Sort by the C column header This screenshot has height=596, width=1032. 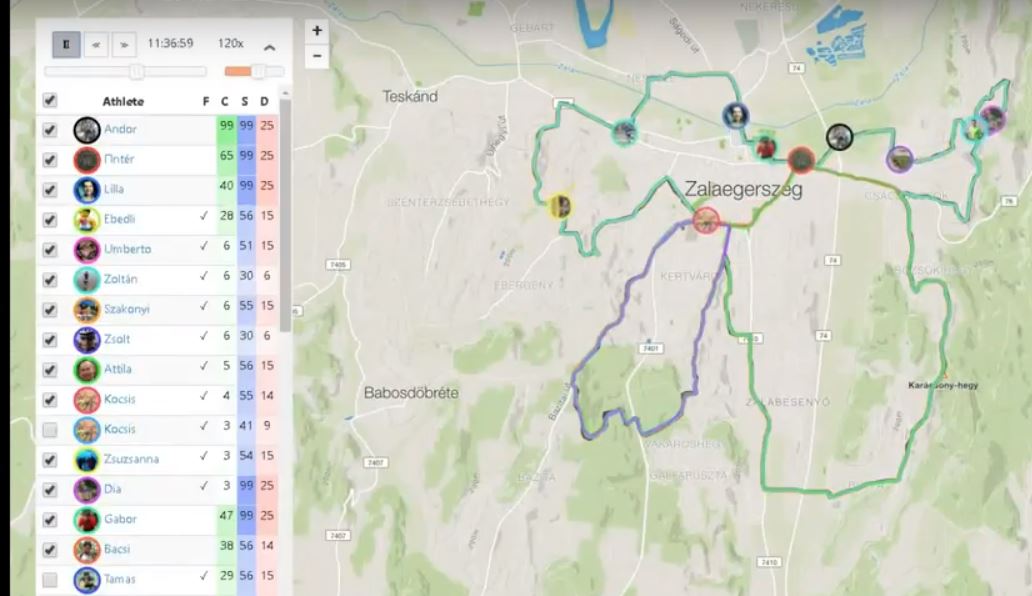[x=225, y=101]
